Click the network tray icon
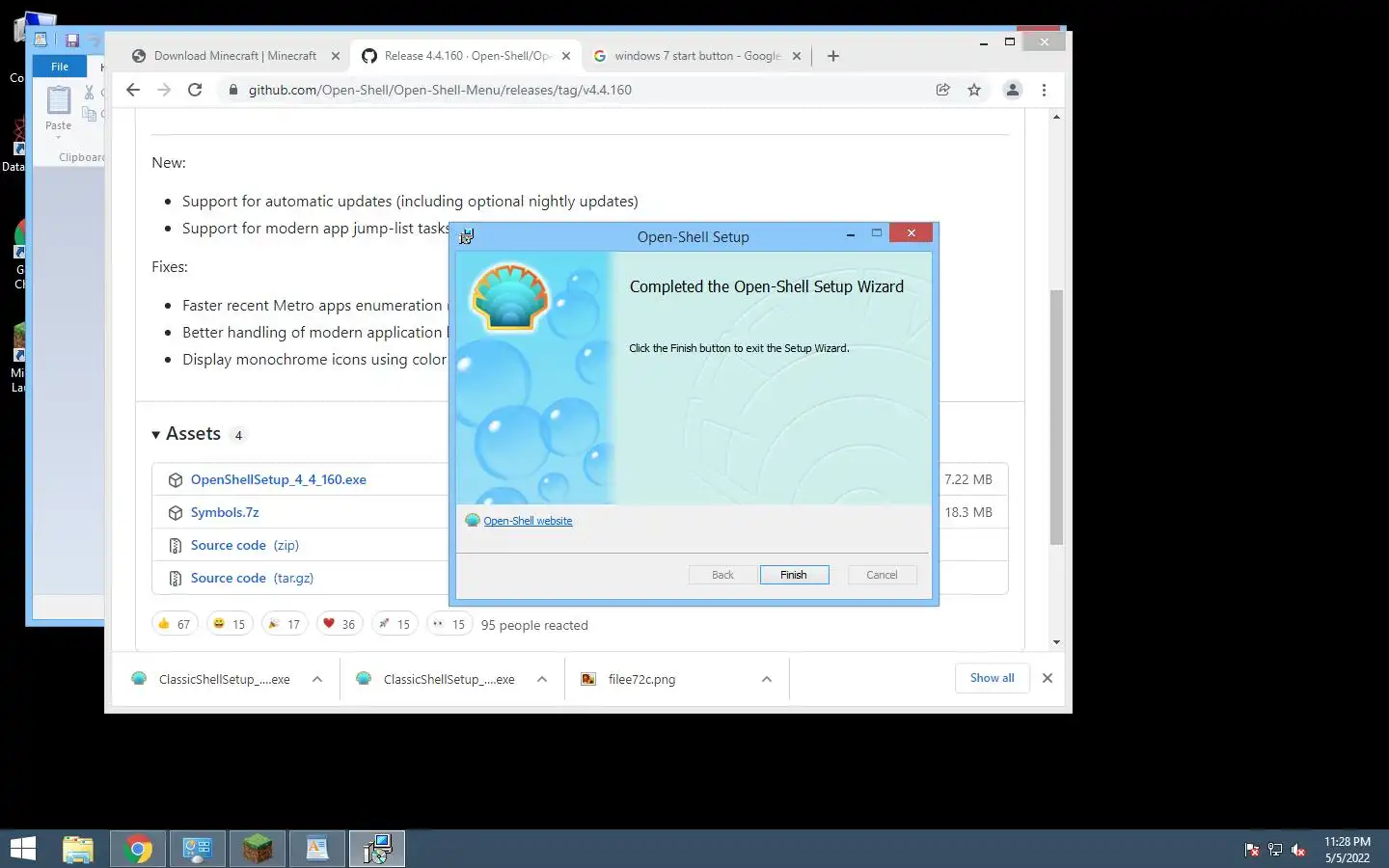1389x868 pixels. [x=1275, y=850]
